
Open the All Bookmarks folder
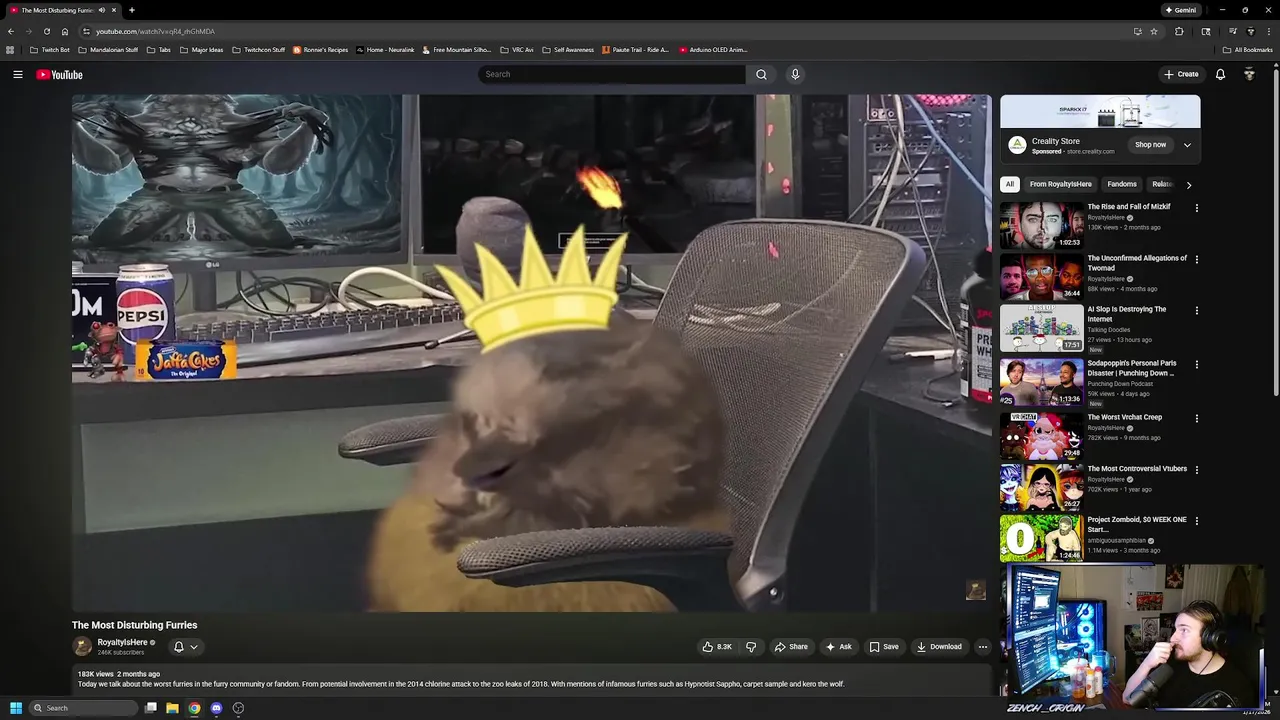click(x=1247, y=50)
